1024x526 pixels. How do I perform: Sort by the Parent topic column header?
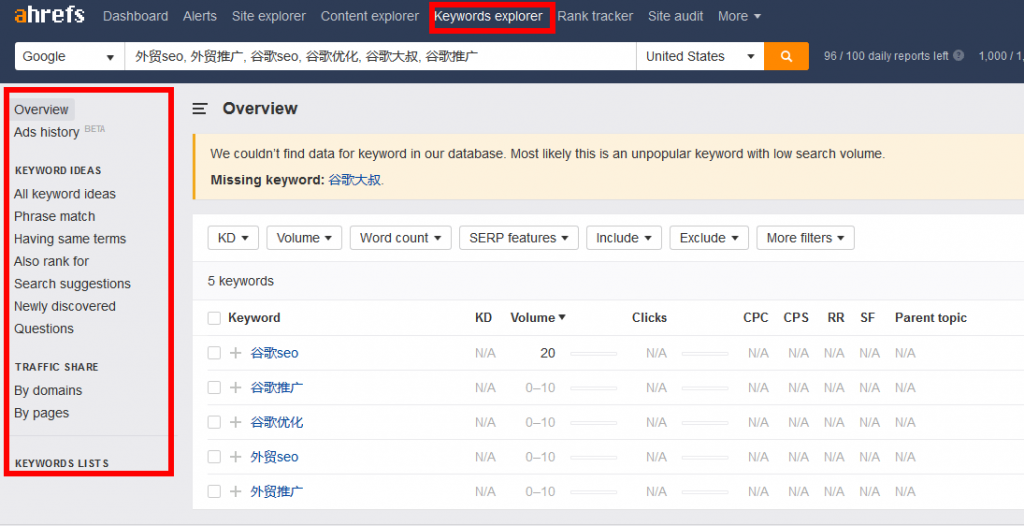[x=931, y=318]
